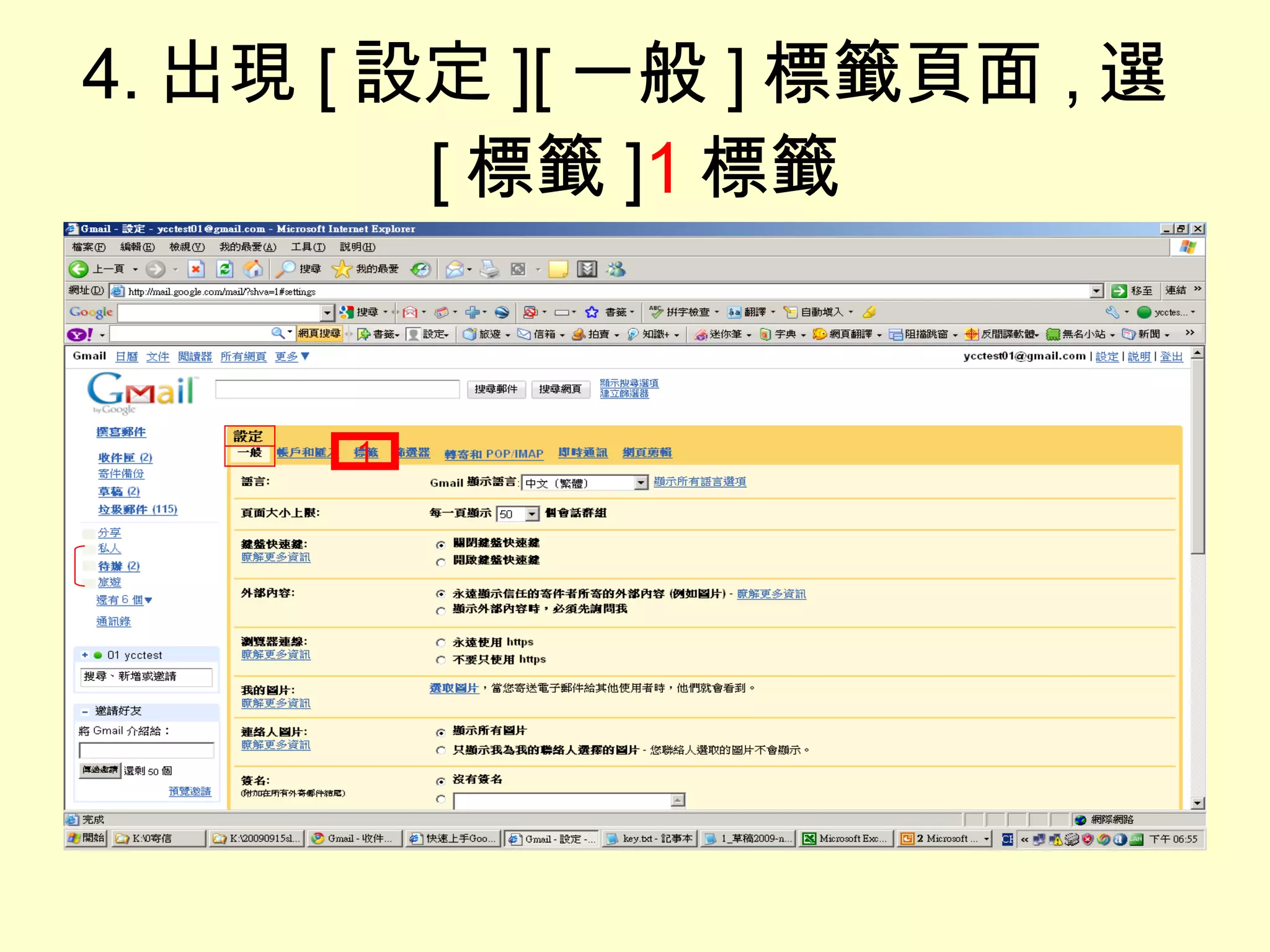Click the Gmail search input field
1270x952 pixels.
(337, 389)
